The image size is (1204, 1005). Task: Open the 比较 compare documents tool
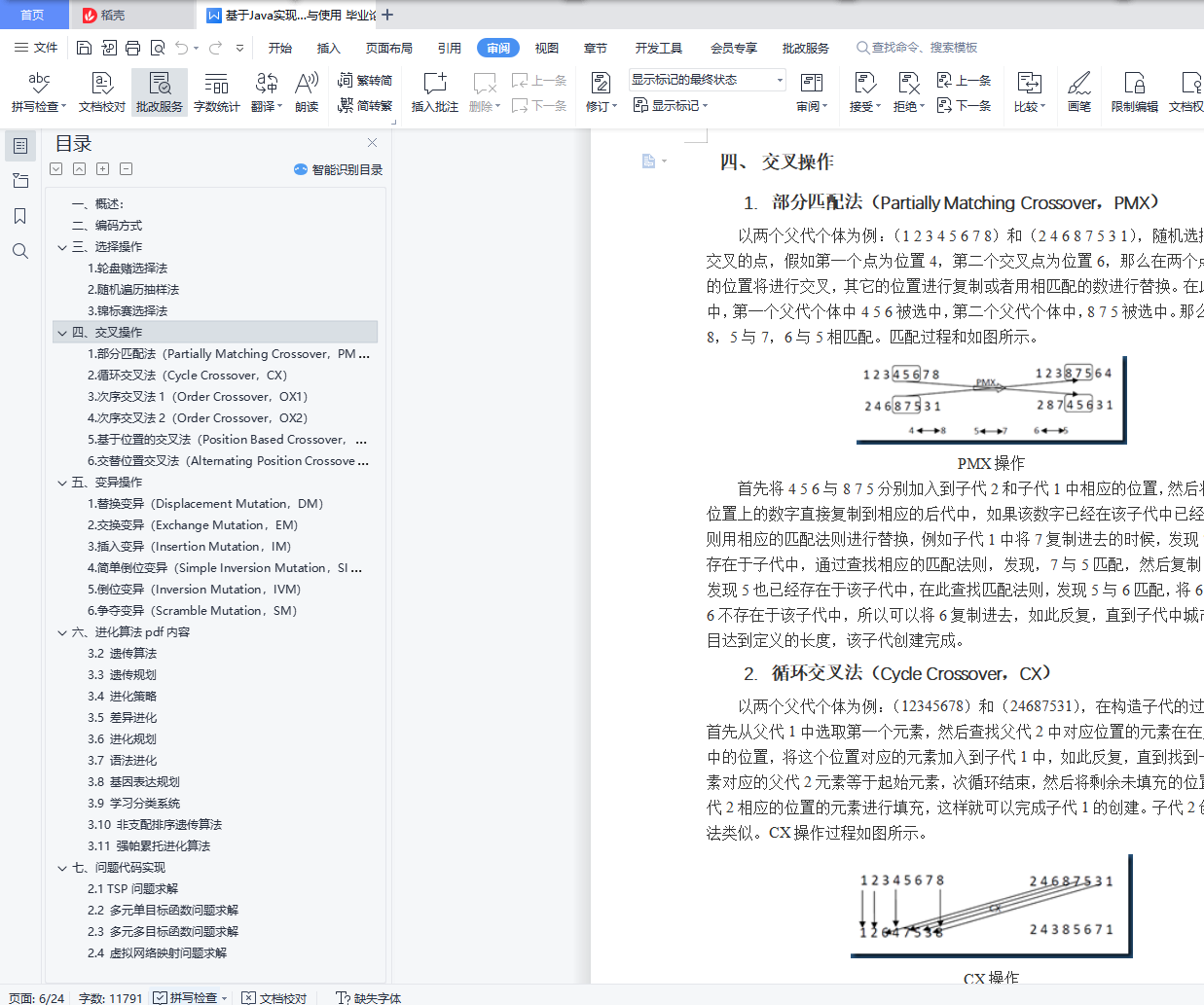[1029, 92]
